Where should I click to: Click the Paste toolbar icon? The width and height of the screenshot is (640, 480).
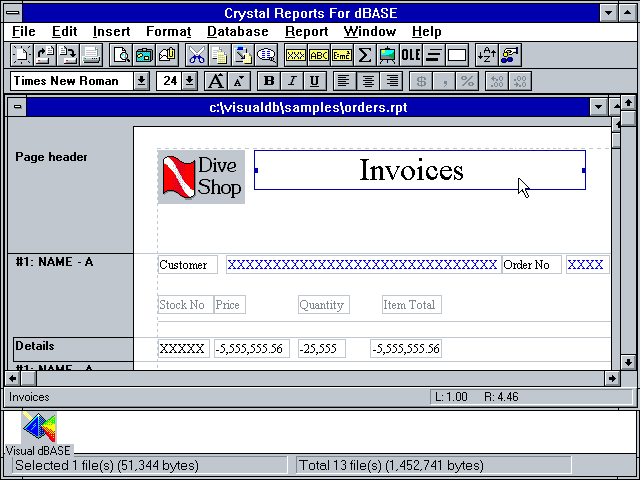[243, 55]
